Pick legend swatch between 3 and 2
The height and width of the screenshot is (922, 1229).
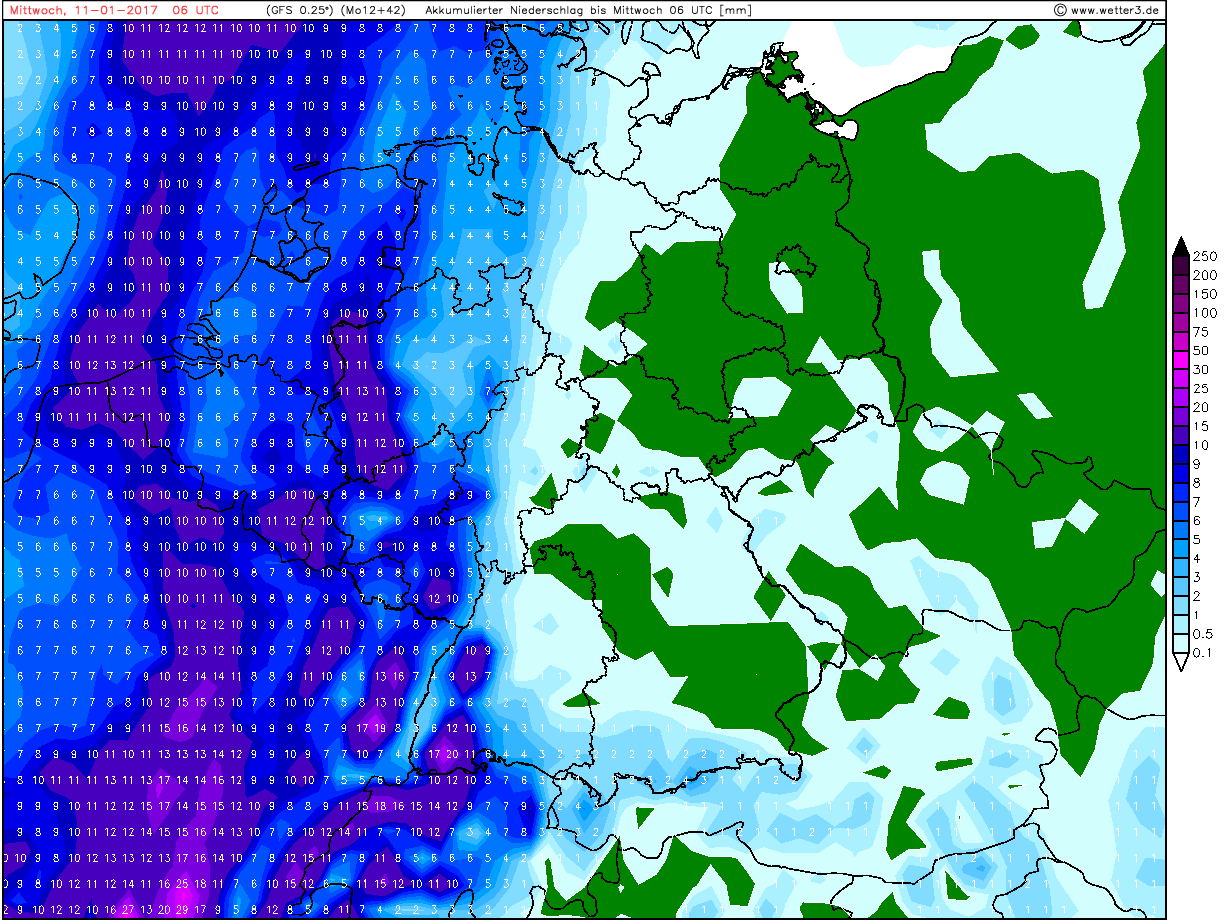(x=1180, y=588)
